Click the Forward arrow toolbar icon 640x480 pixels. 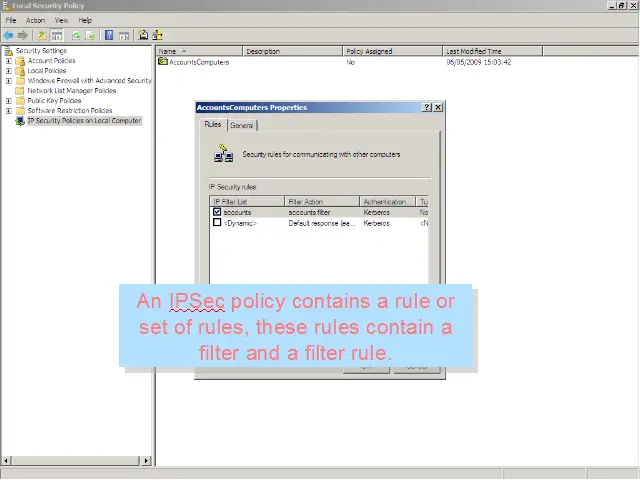pos(23,35)
